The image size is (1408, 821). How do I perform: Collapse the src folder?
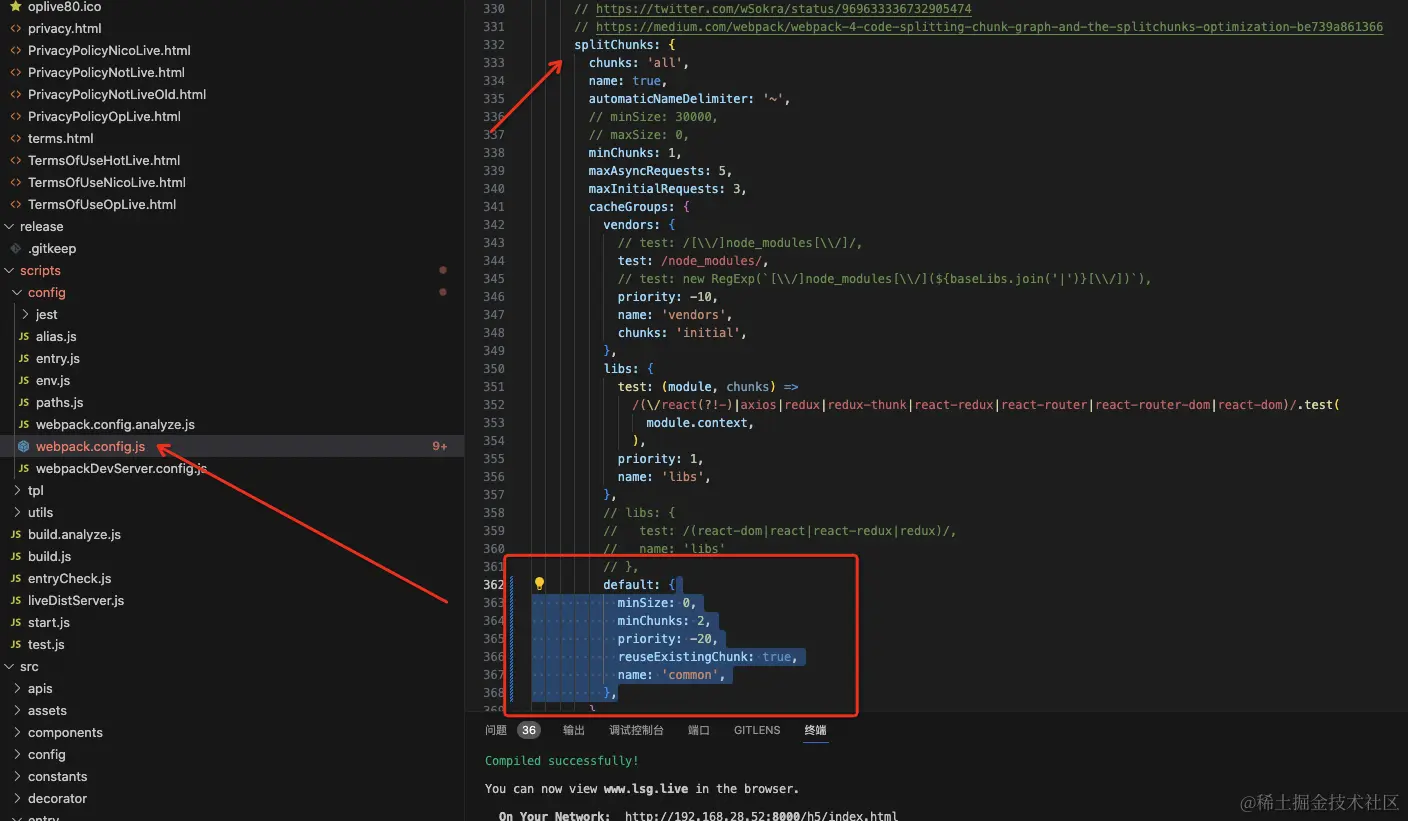(x=9, y=666)
